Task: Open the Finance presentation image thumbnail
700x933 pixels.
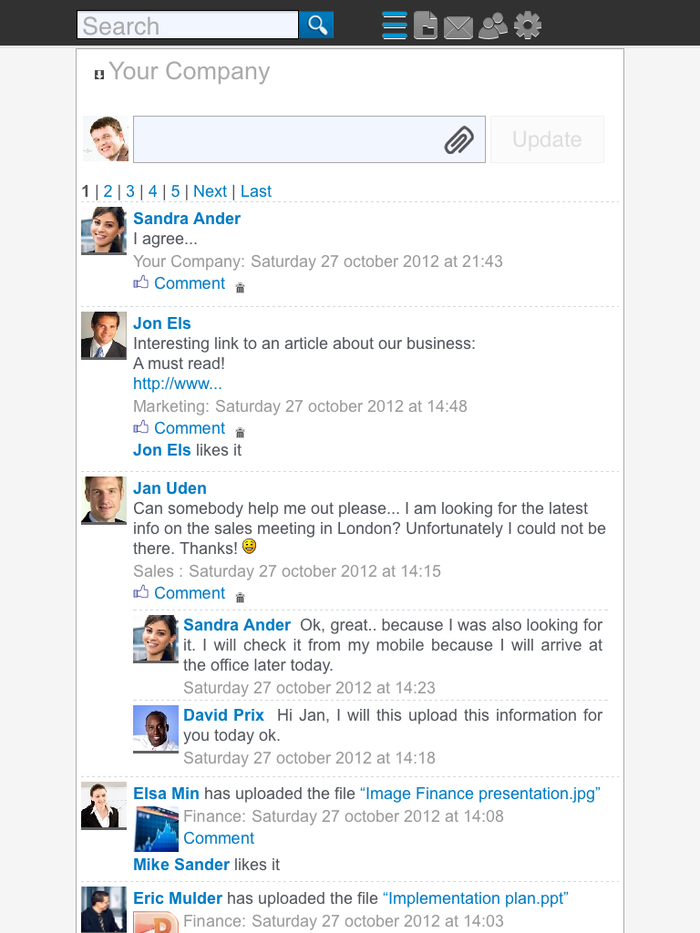Action: (x=156, y=828)
